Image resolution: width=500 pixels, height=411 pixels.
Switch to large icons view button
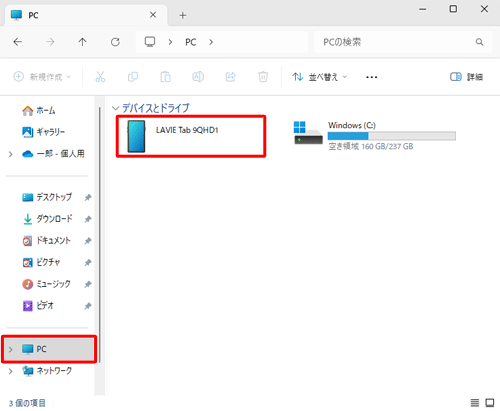[490, 403]
